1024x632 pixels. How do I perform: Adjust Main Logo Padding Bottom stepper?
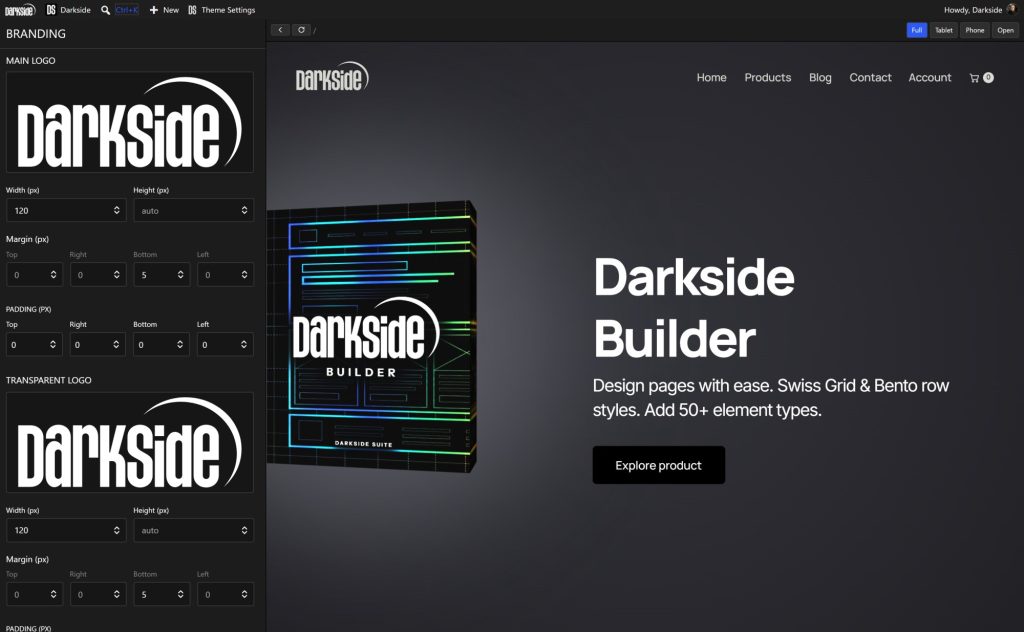(x=180, y=344)
